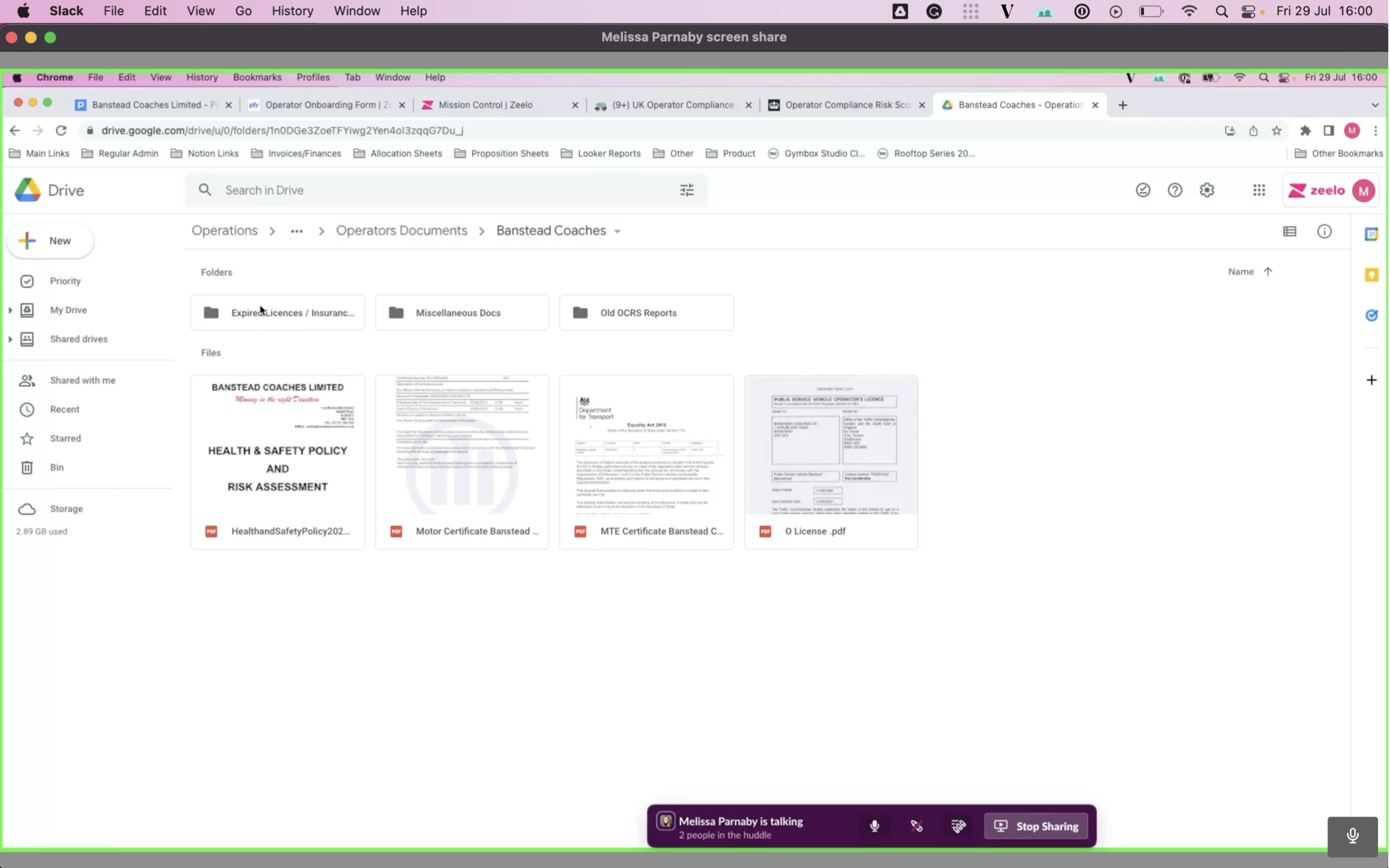Click the New button in Drive
This screenshot has width=1390, height=868.
(50, 241)
